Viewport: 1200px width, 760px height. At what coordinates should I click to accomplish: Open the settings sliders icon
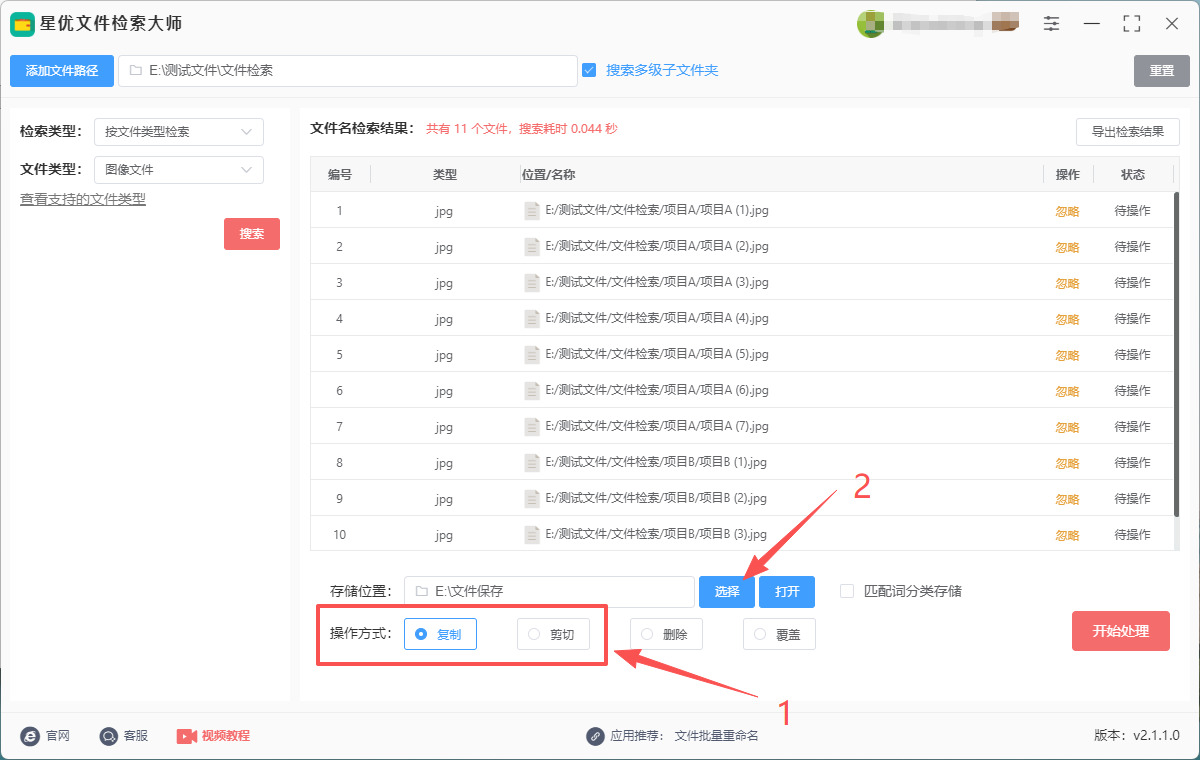click(x=1051, y=23)
